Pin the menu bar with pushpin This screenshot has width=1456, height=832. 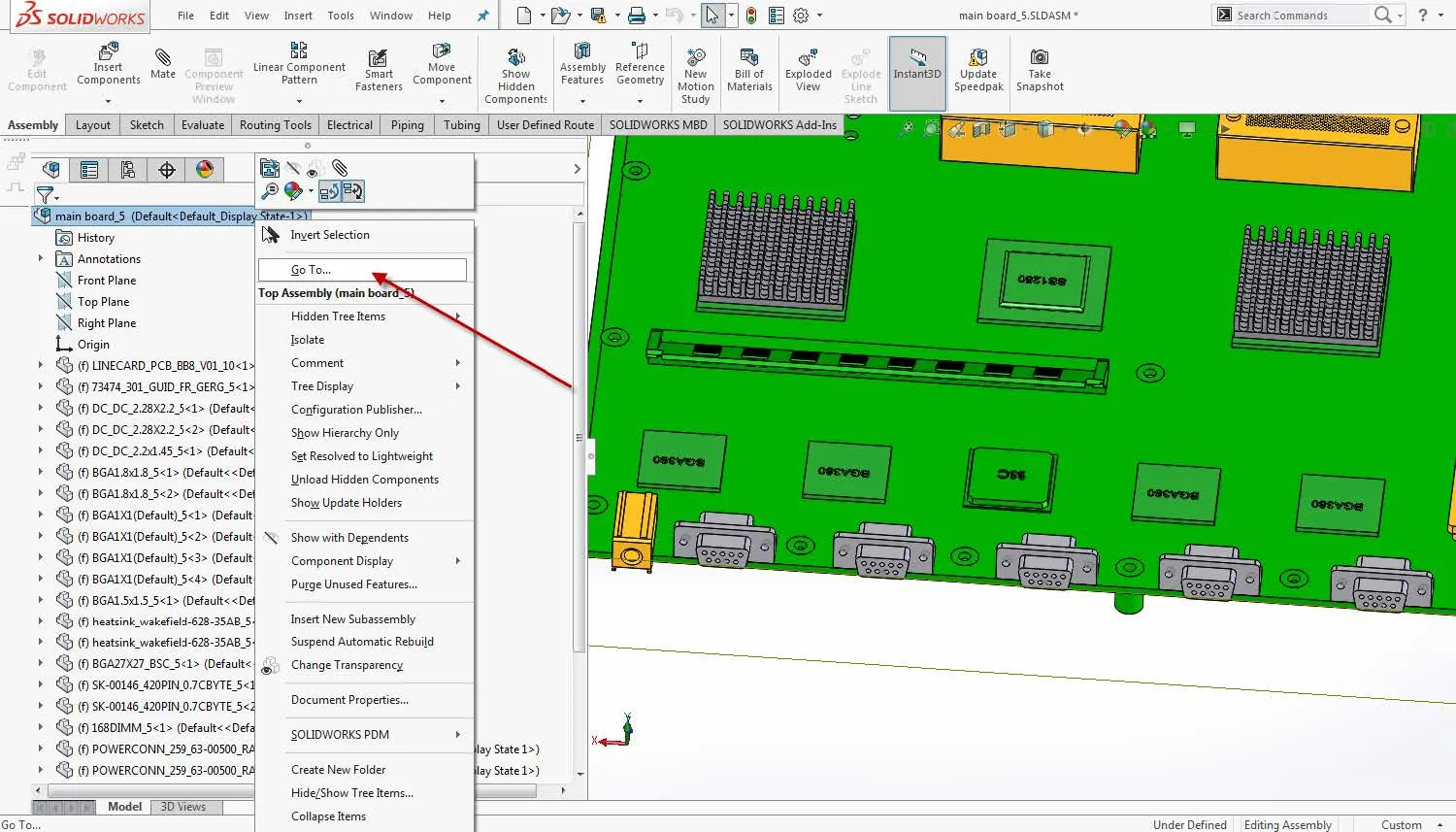pos(482,16)
